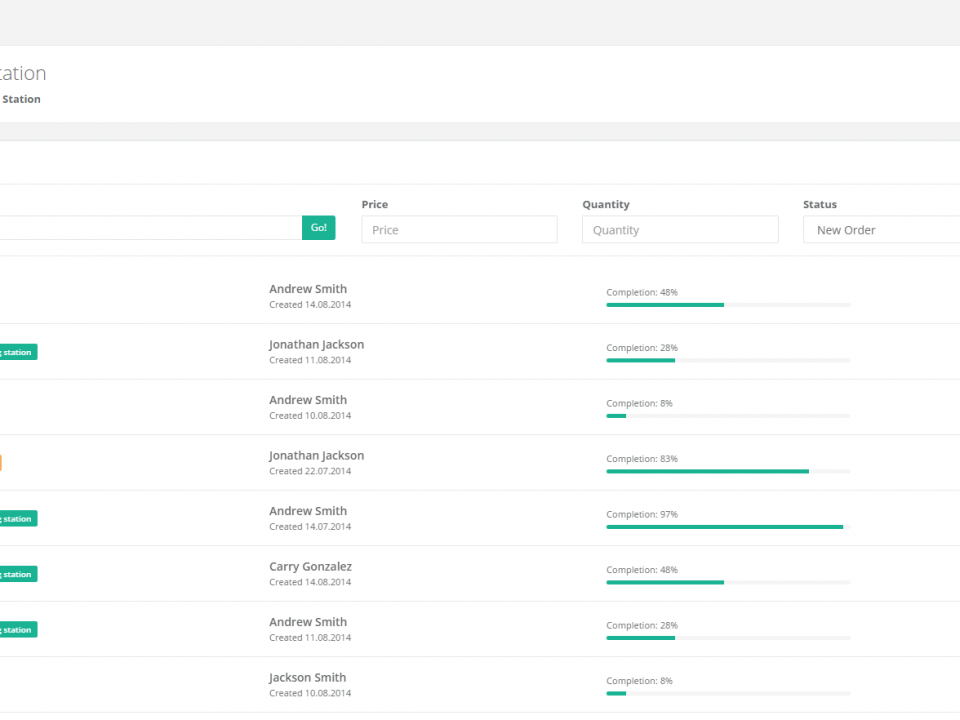
Task: Click the search text box beside Go!
Action: point(150,228)
